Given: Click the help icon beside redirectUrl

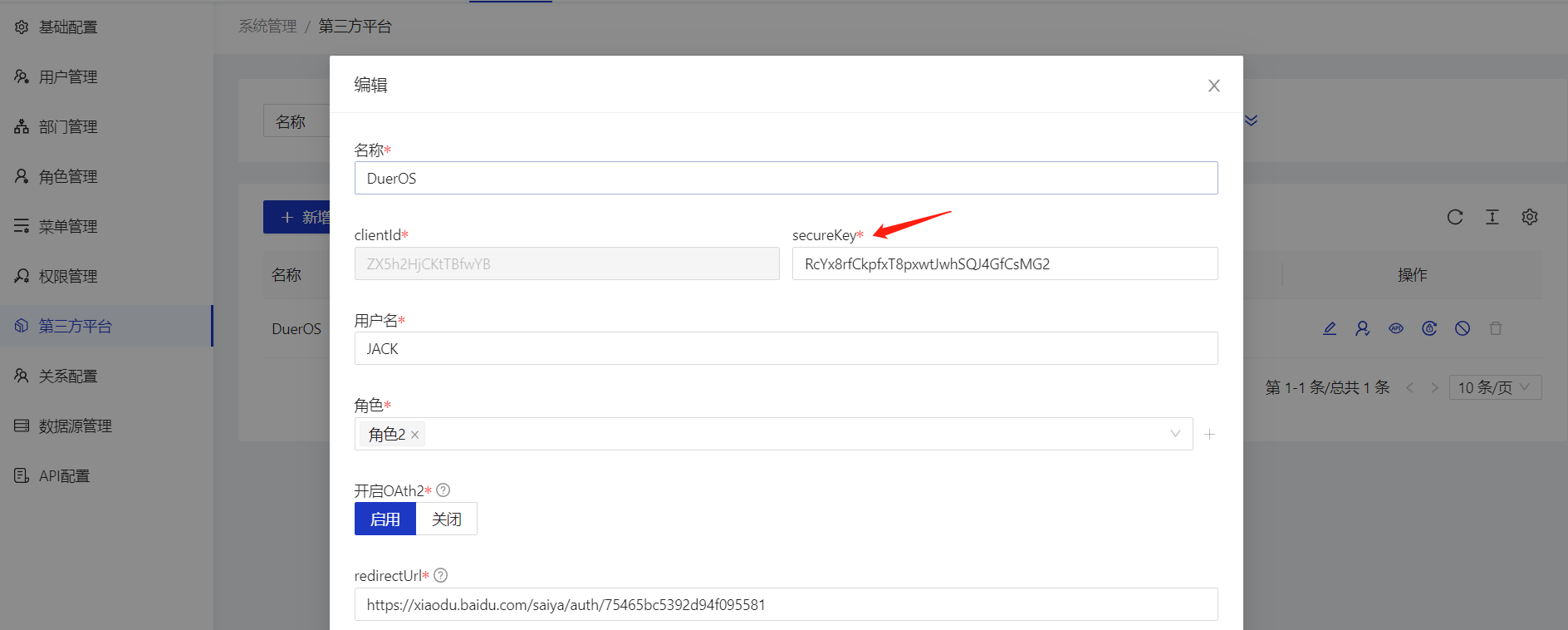Looking at the screenshot, I should point(441,575).
